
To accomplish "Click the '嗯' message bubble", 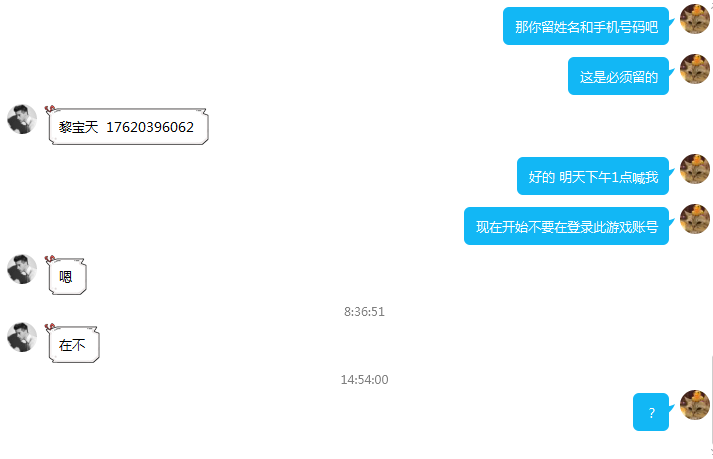I will pyautogui.click(x=67, y=277).
